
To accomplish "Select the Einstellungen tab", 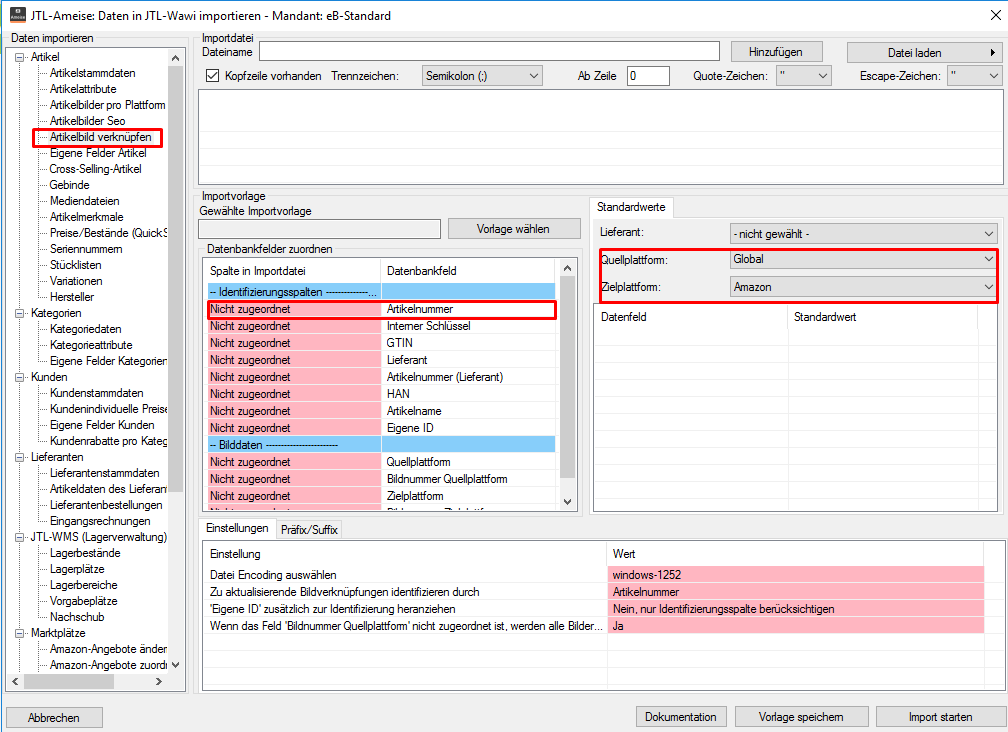I will [237, 528].
